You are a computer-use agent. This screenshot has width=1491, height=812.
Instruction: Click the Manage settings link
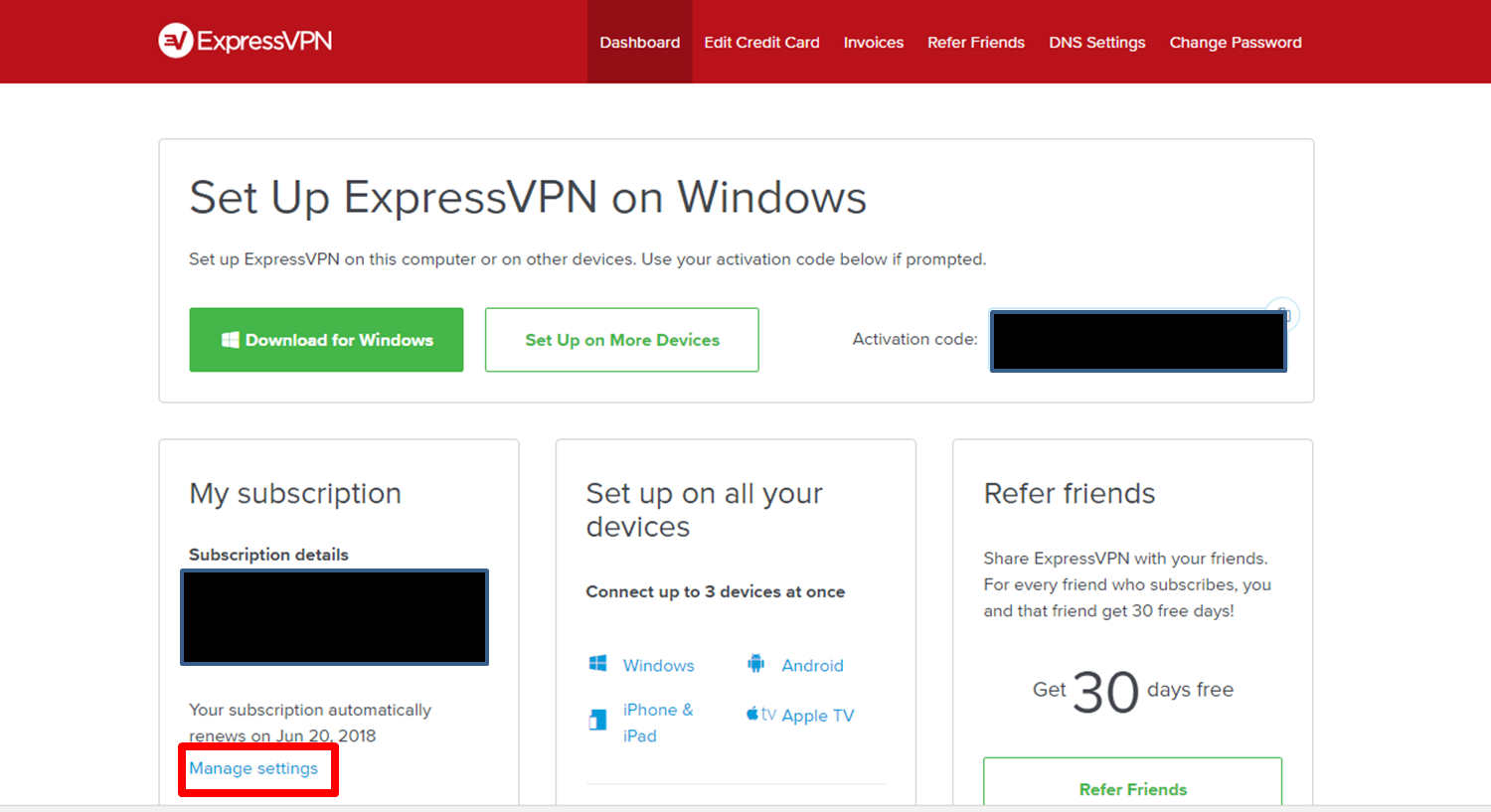[253, 768]
